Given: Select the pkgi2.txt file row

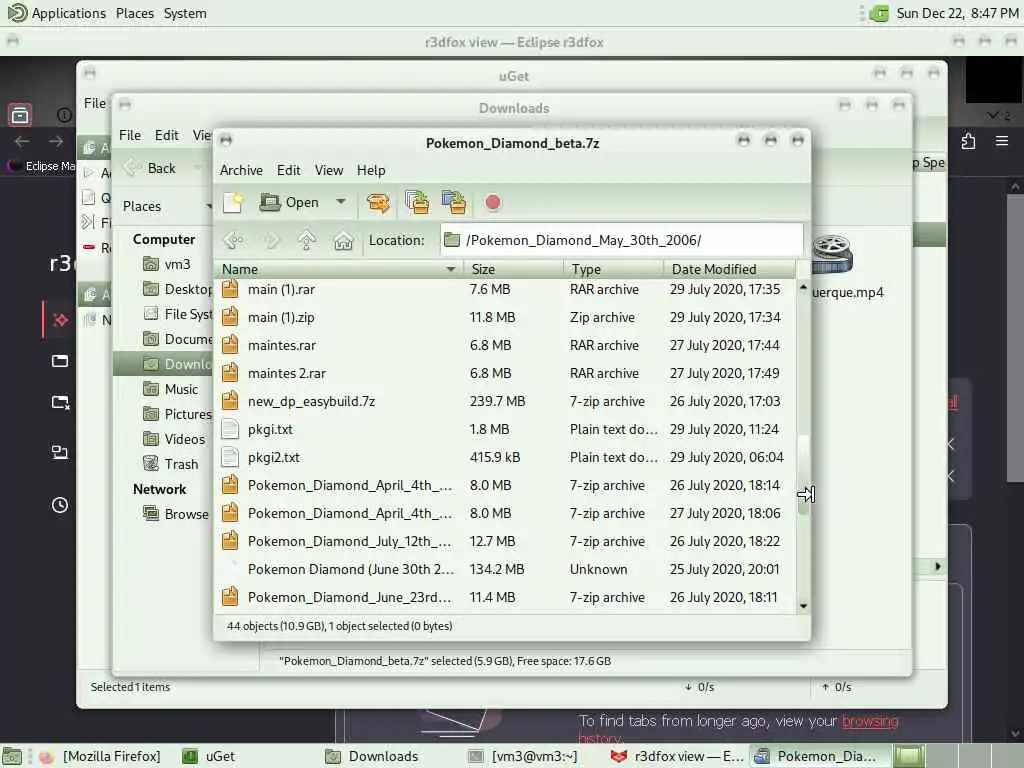Looking at the screenshot, I should 506,458.
